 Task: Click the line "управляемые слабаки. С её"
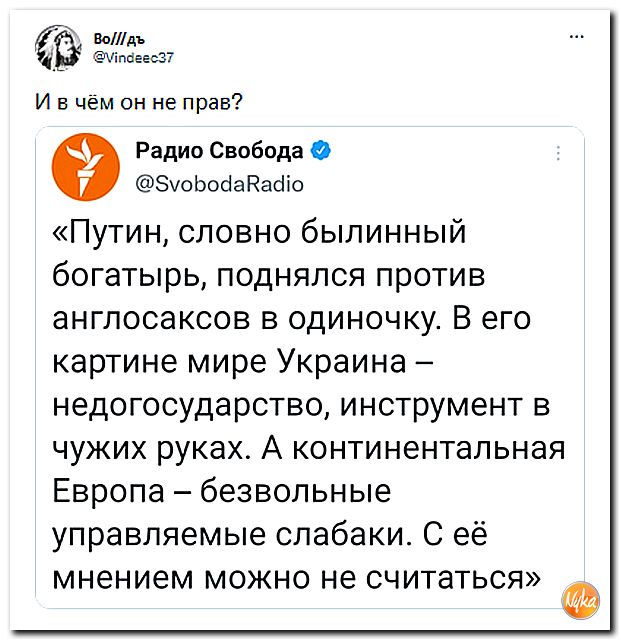point(270,534)
